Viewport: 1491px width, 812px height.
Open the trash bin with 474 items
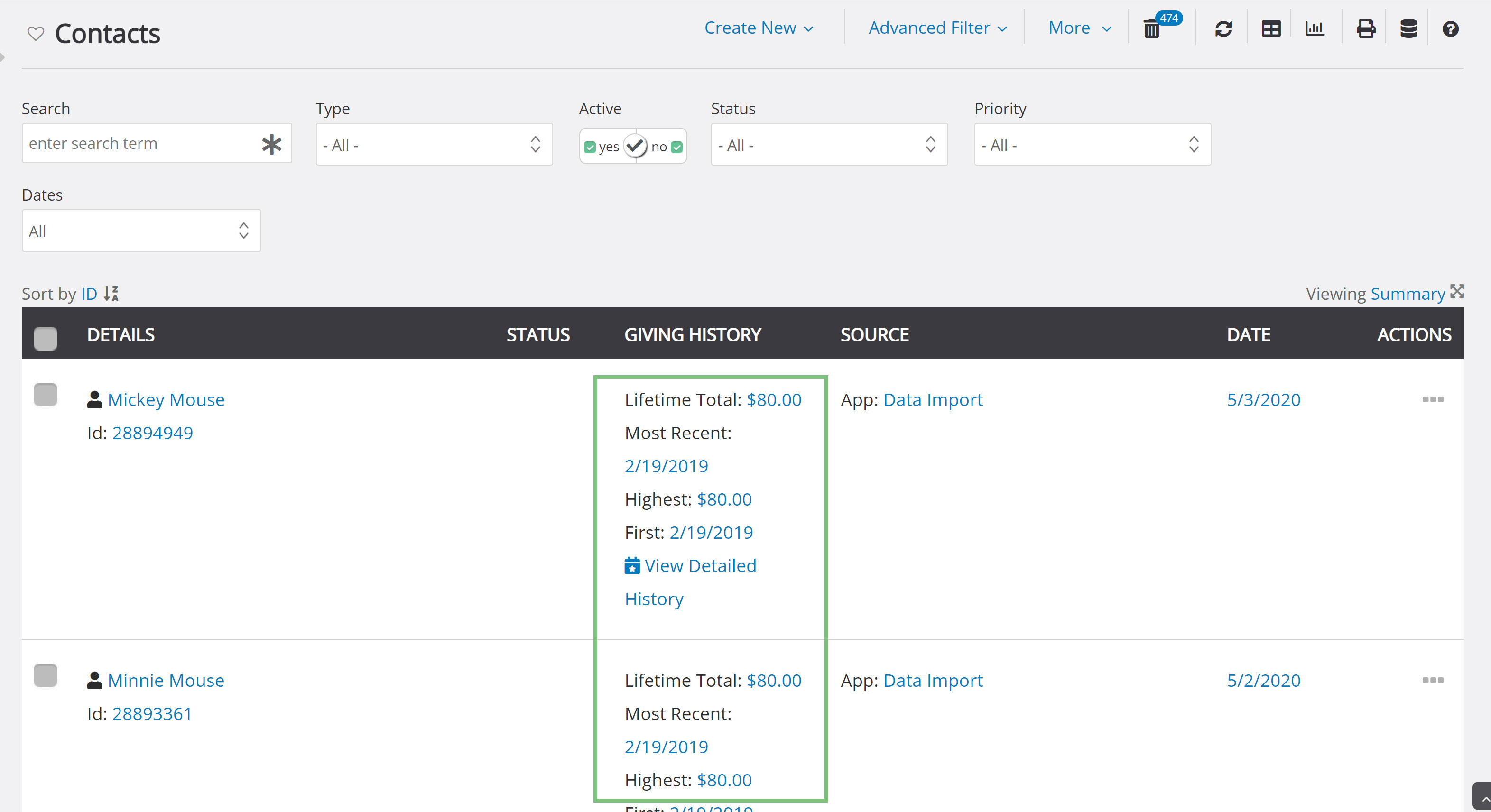1152,28
